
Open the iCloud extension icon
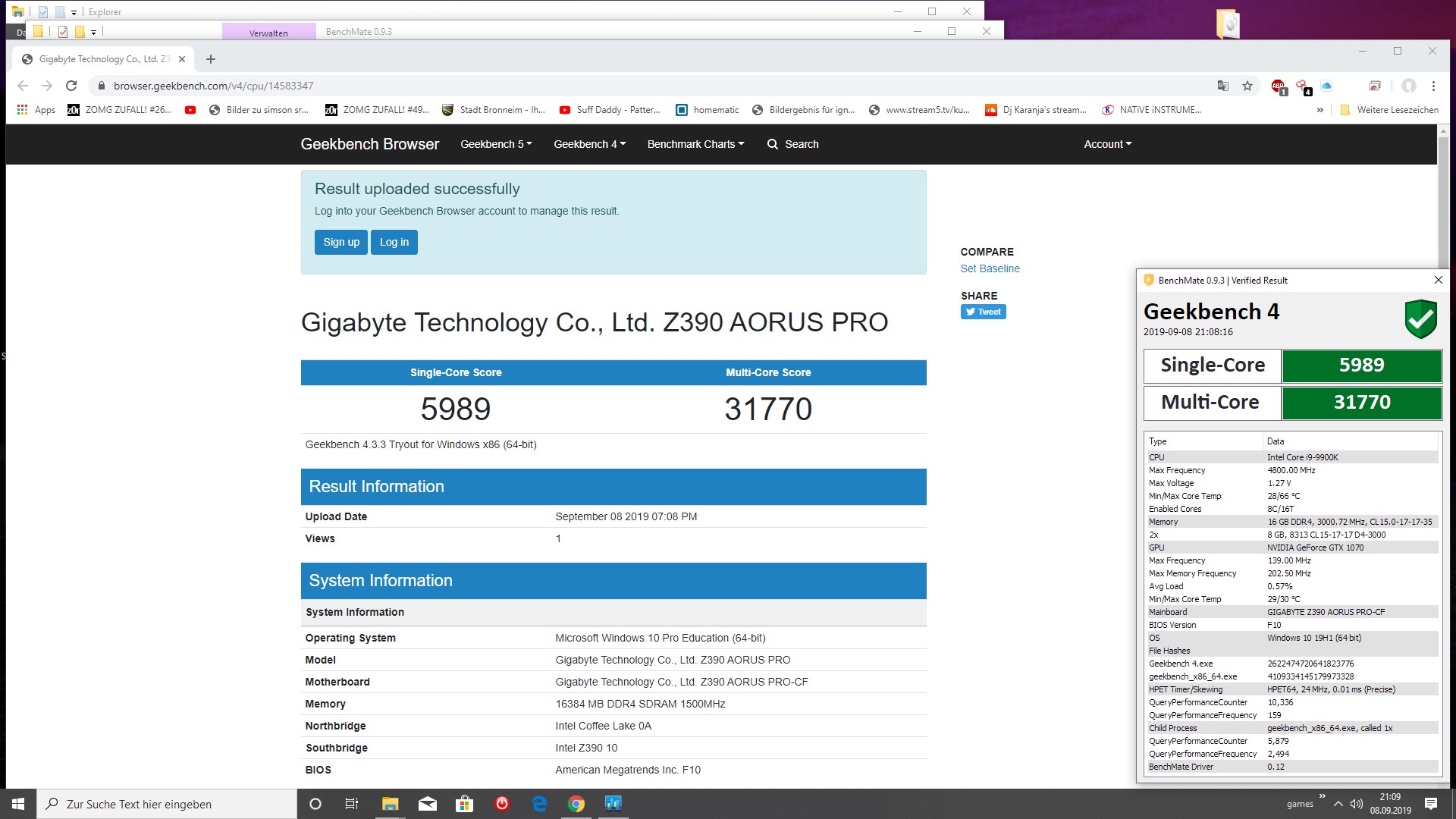tap(1326, 86)
